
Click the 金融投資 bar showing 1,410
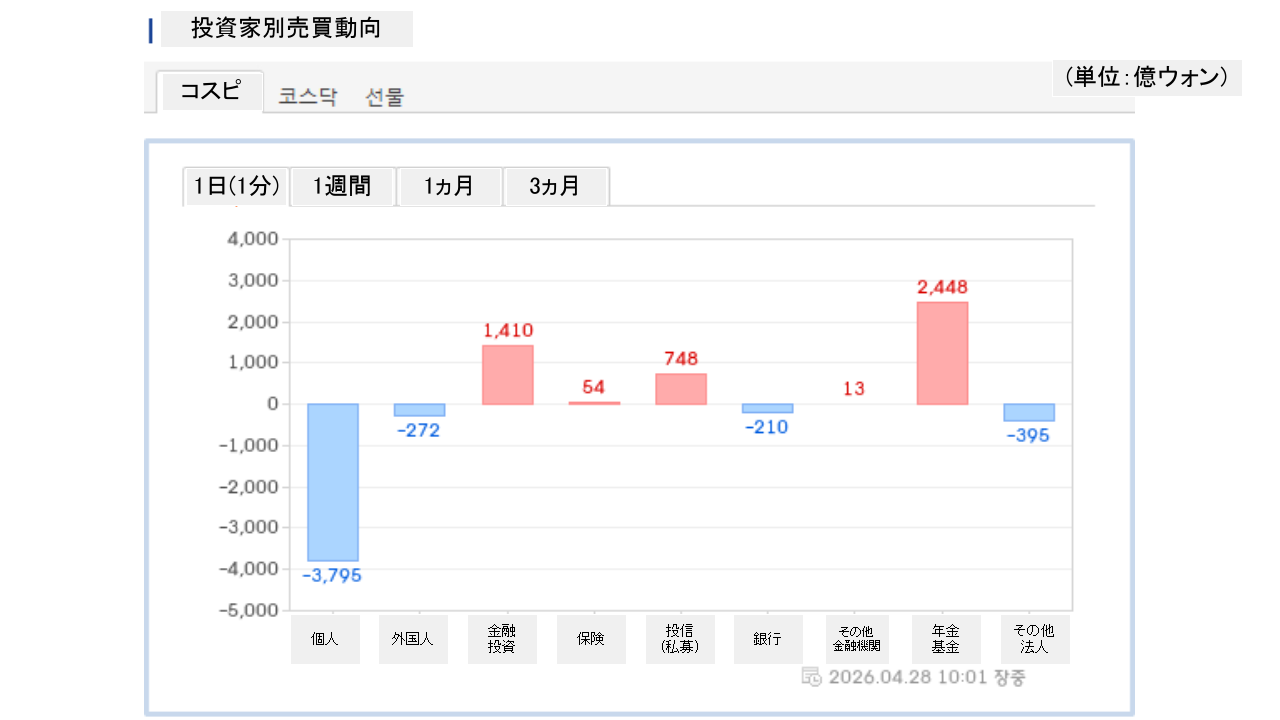tap(508, 374)
